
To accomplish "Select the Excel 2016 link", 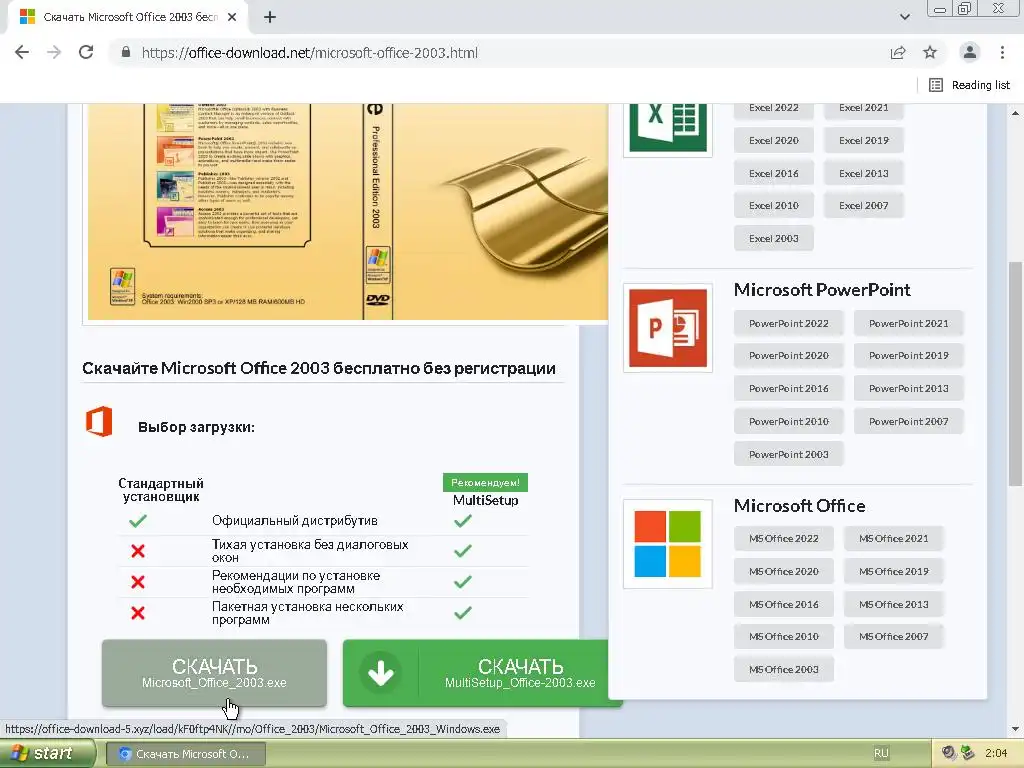I will pyautogui.click(x=773, y=173).
